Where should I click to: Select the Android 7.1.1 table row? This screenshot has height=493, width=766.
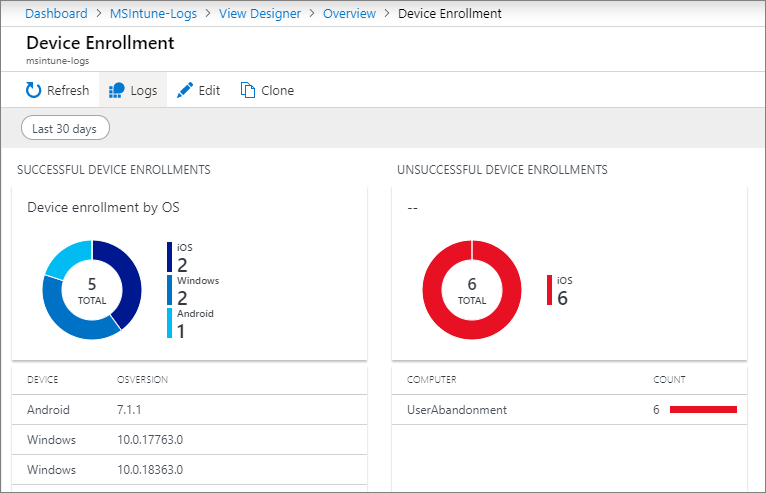(190, 409)
